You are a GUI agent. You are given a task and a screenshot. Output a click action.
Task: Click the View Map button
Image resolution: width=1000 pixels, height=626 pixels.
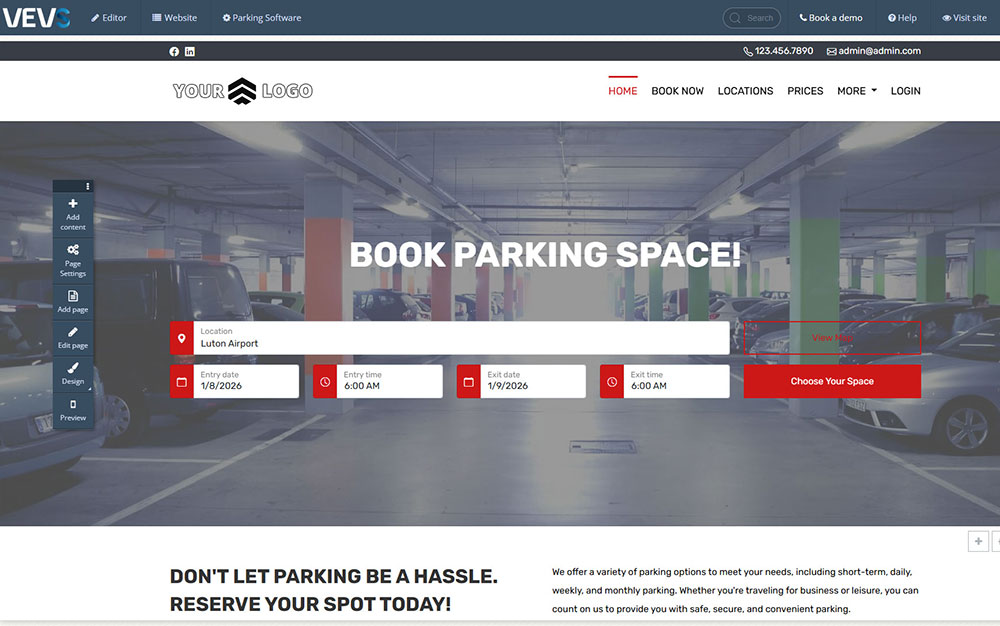[832, 338]
